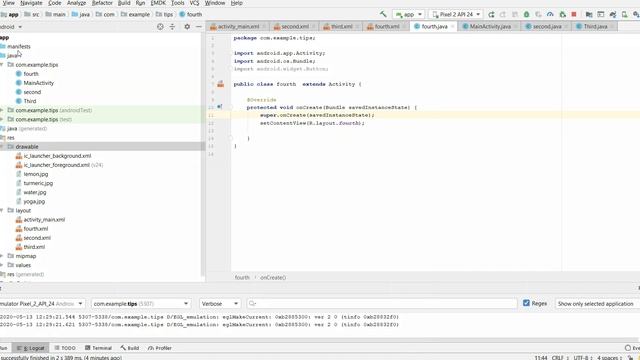The width and height of the screenshot is (640, 360).
Task: Open the Verbose log level dropdown
Action: (x=220, y=304)
